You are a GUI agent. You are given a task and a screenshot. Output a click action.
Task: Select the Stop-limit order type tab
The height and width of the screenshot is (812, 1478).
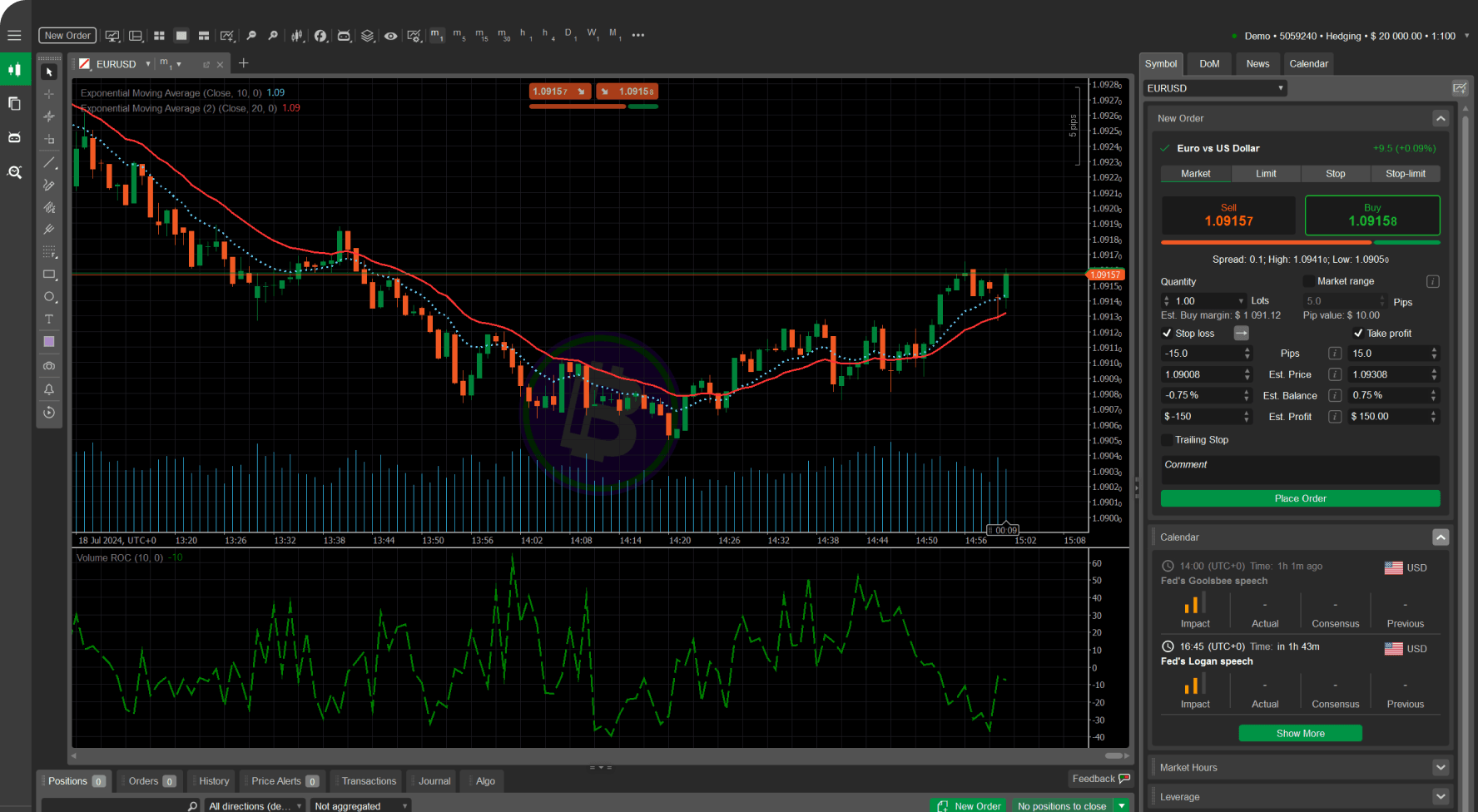coord(1405,174)
